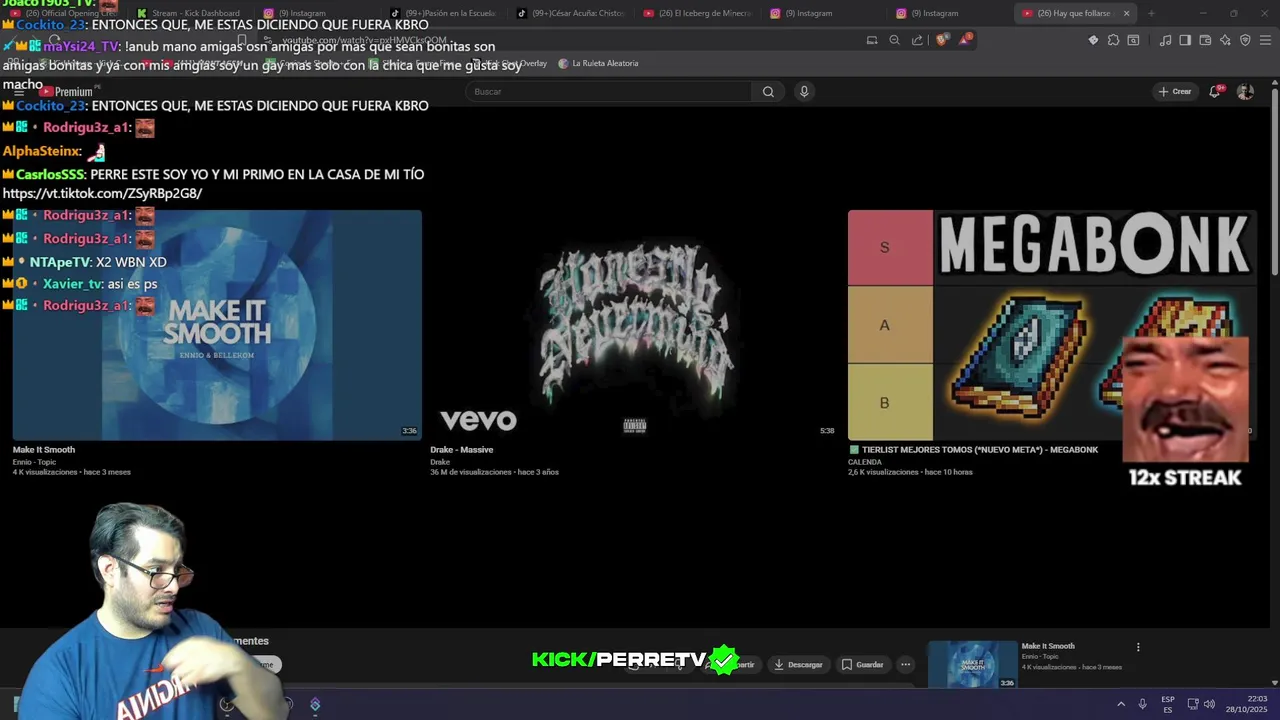Open the Drake - Massive video thumbnail
The image size is (1280, 720).
[x=635, y=325]
